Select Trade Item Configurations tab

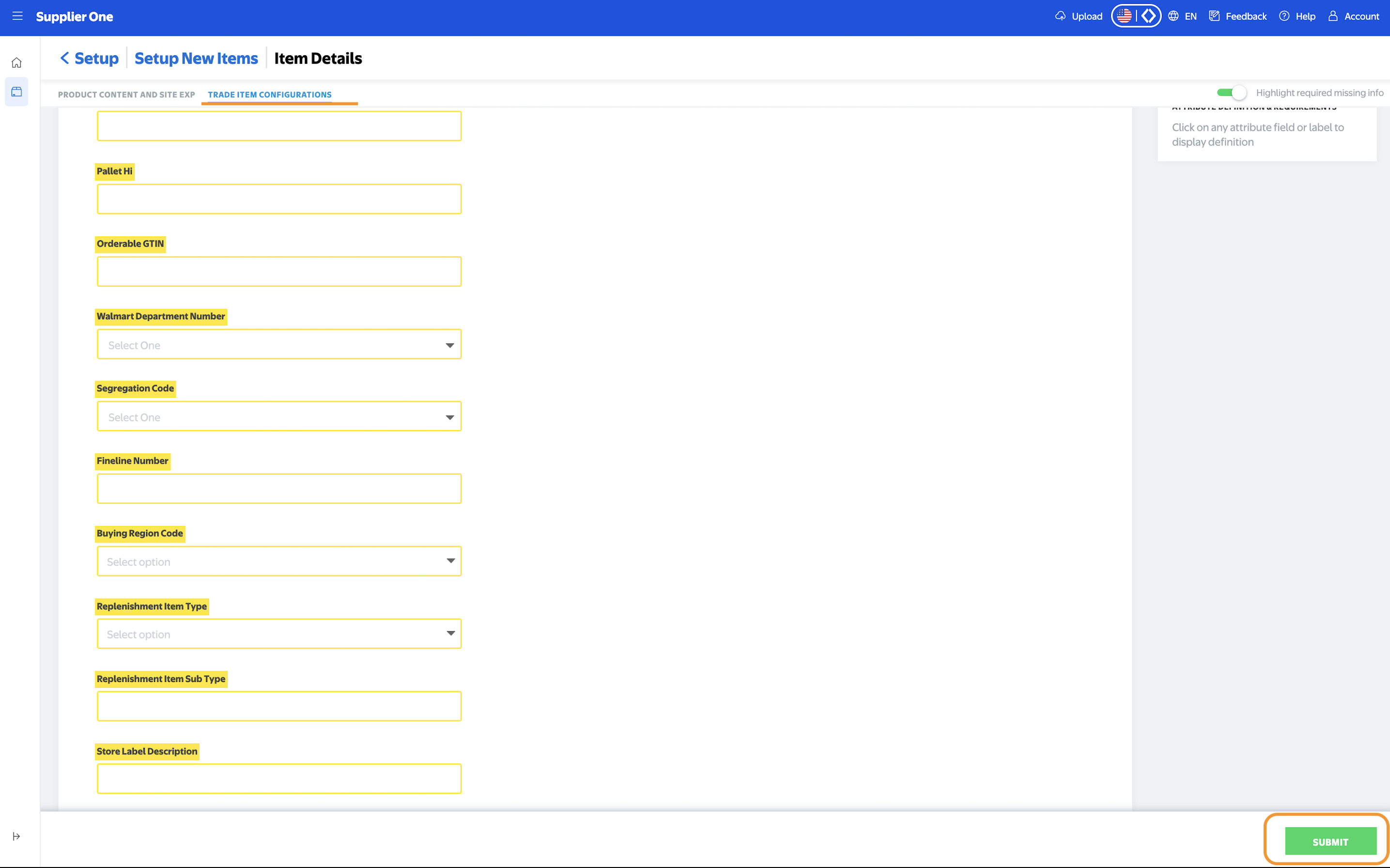pyautogui.click(x=270, y=95)
